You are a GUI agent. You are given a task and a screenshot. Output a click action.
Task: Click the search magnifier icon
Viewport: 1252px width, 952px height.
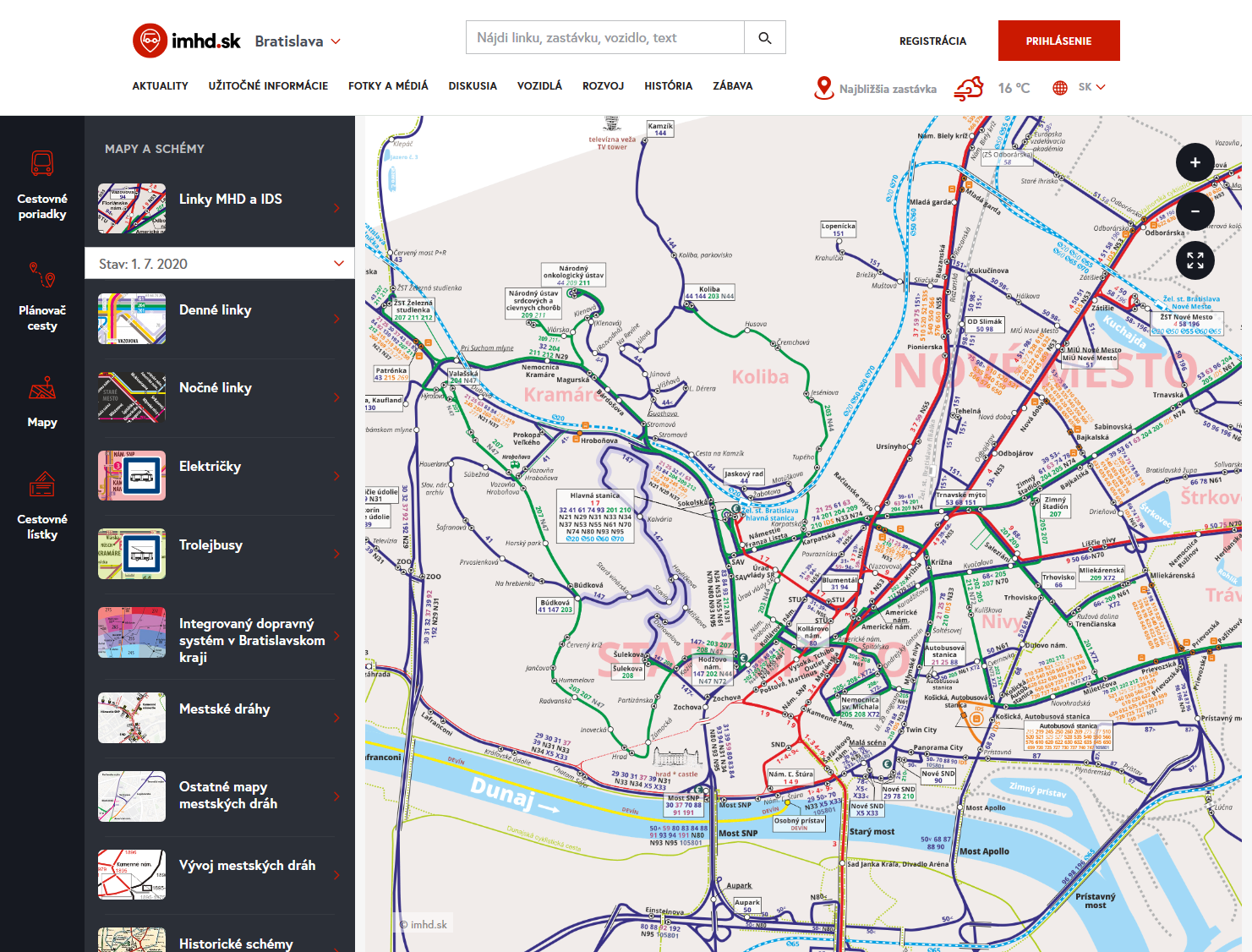(x=765, y=38)
